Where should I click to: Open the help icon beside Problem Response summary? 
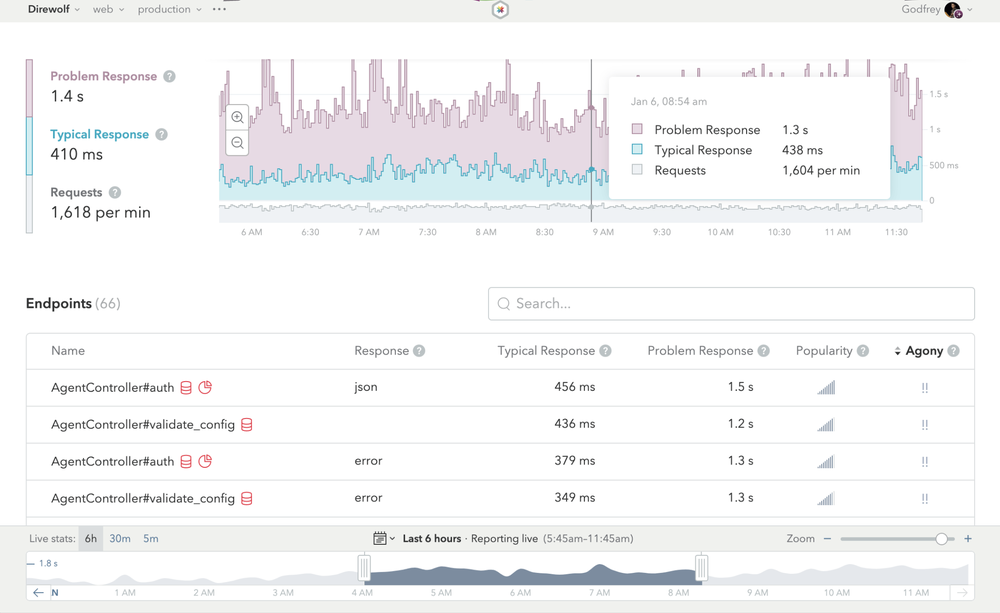(169, 77)
